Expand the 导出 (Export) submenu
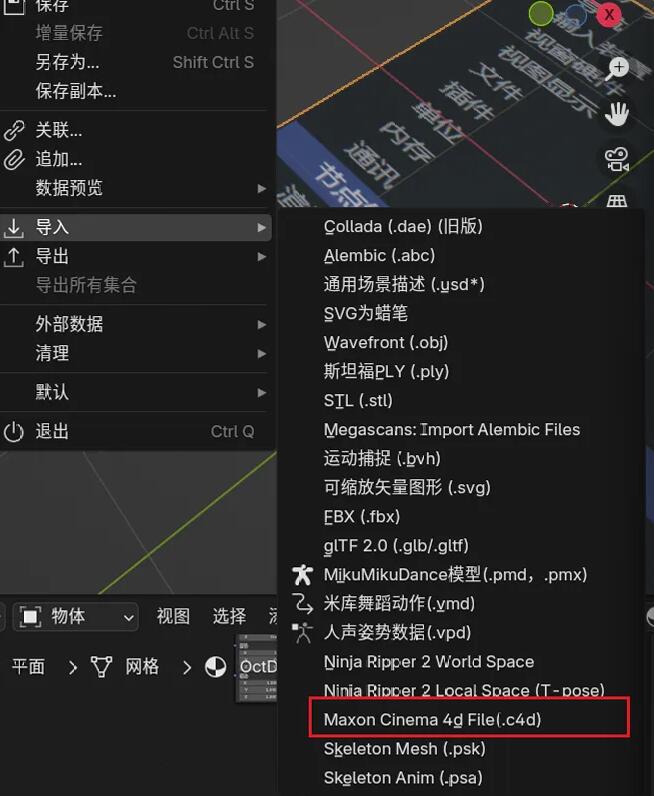This screenshot has height=796, width=654. point(136,256)
